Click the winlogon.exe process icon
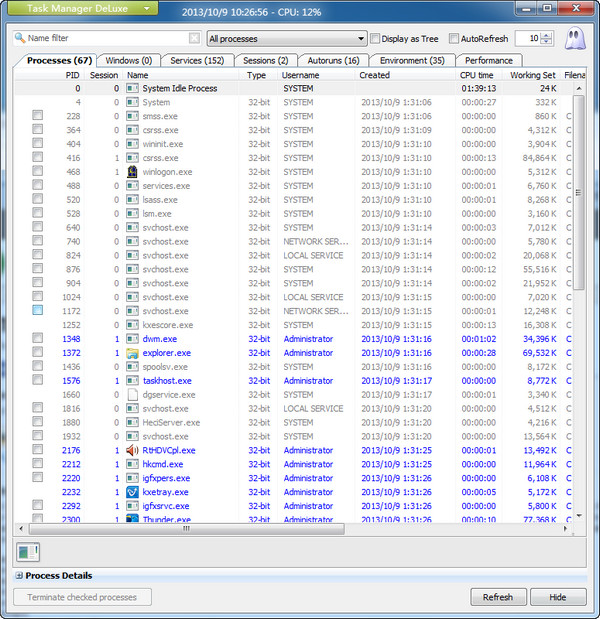The width and height of the screenshot is (600, 619). click(133, 172)
